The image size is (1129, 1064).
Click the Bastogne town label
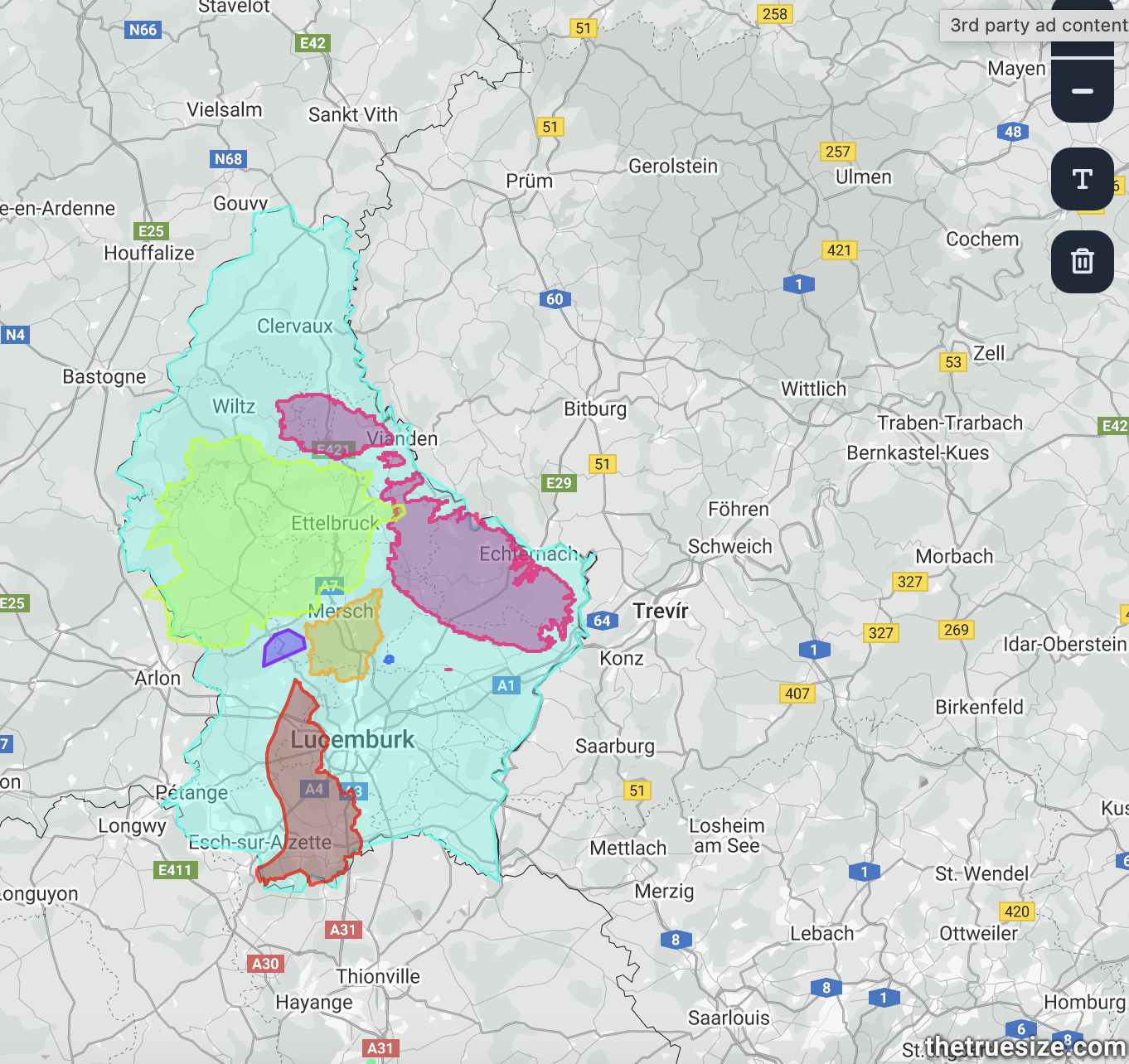tap(104, 376)
